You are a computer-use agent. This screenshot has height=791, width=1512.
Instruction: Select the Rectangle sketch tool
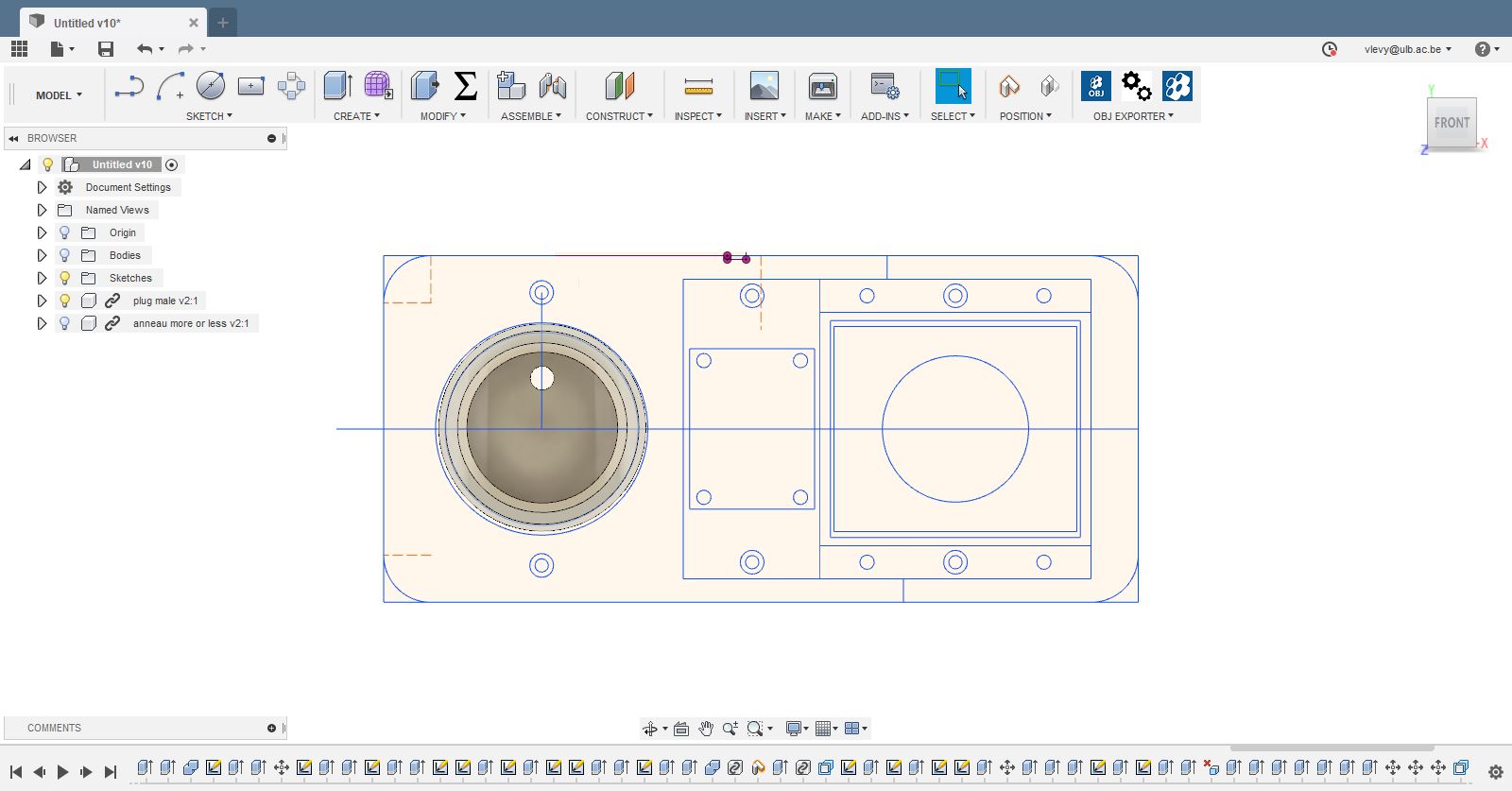pos(250,86)
